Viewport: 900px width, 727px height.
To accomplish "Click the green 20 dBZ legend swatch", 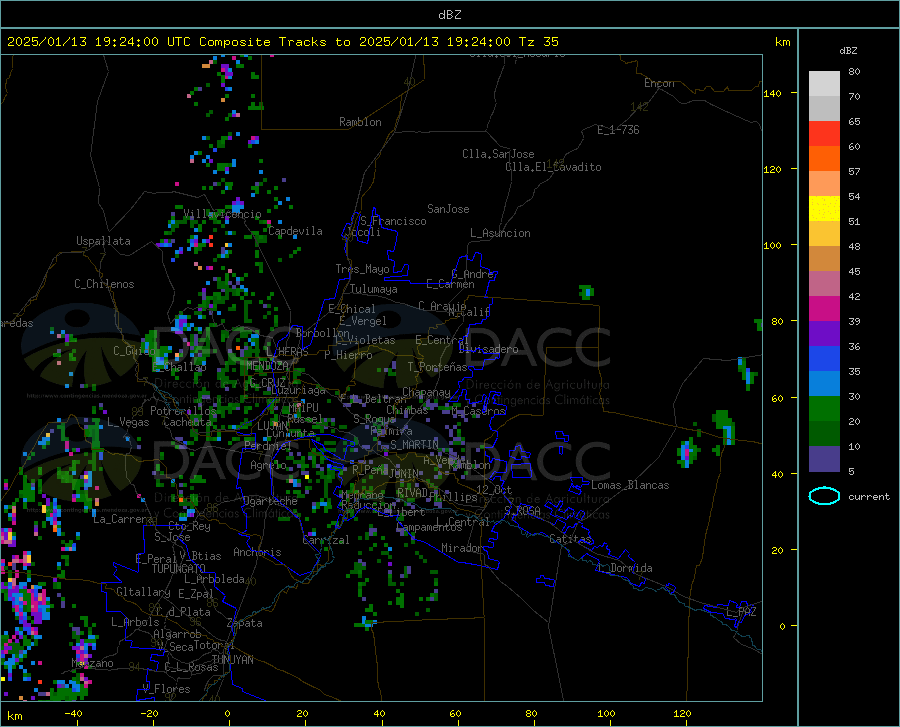I will pyautogui.click(x=824, y=409).
